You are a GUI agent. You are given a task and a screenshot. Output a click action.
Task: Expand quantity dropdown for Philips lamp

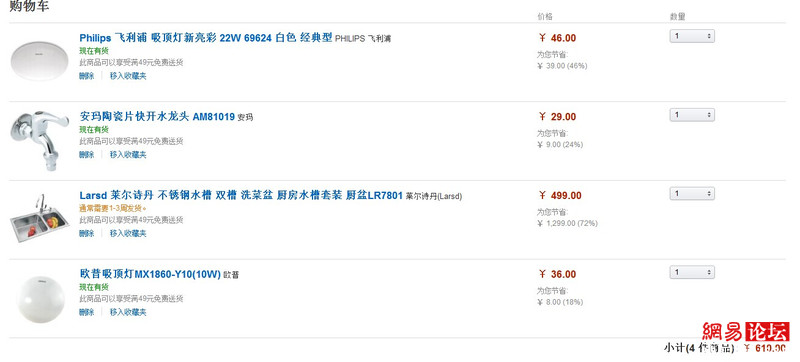pos(692,36)
